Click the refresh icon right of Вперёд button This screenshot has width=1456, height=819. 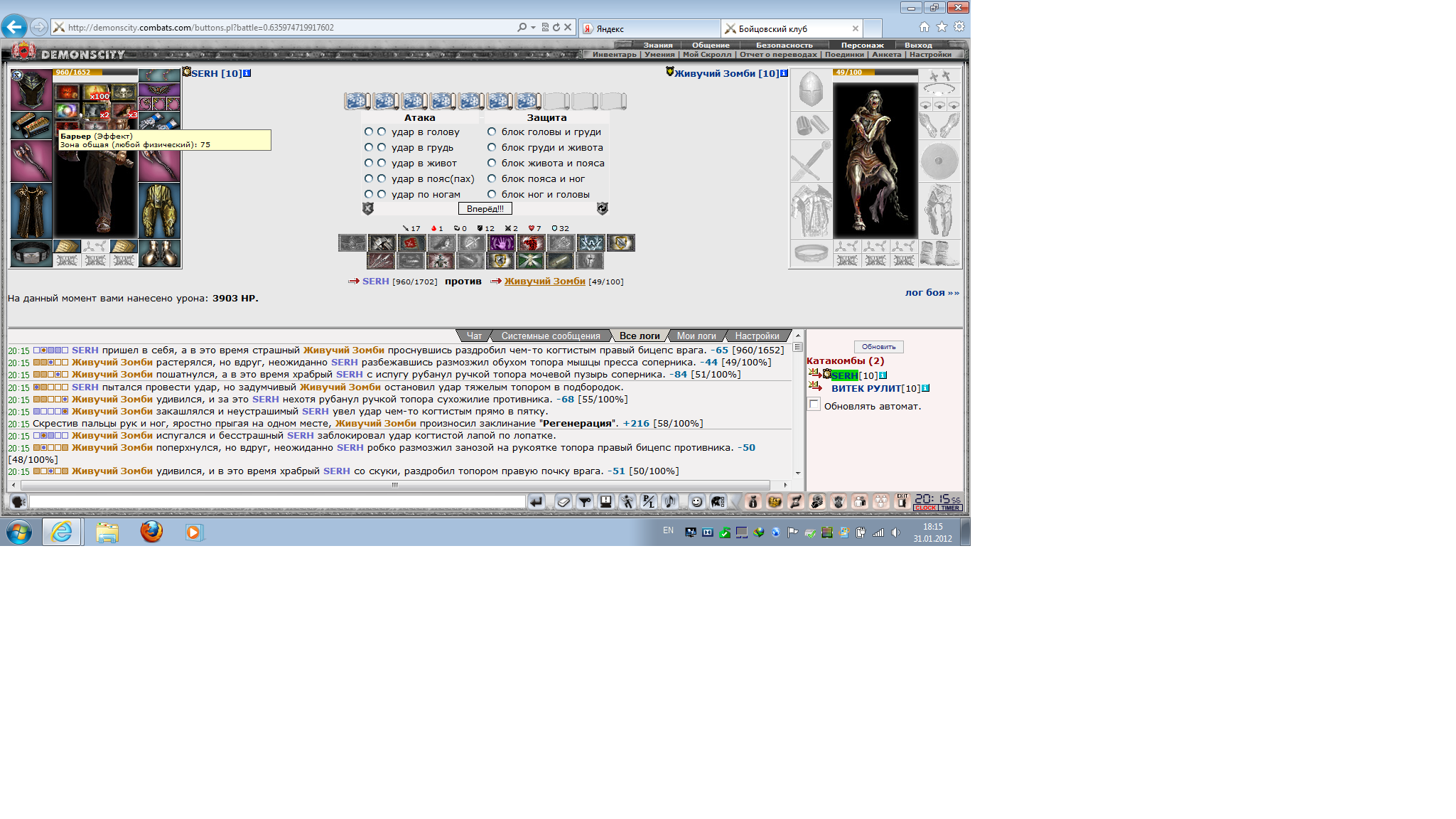pyautogui.click(x=603, y=208)
